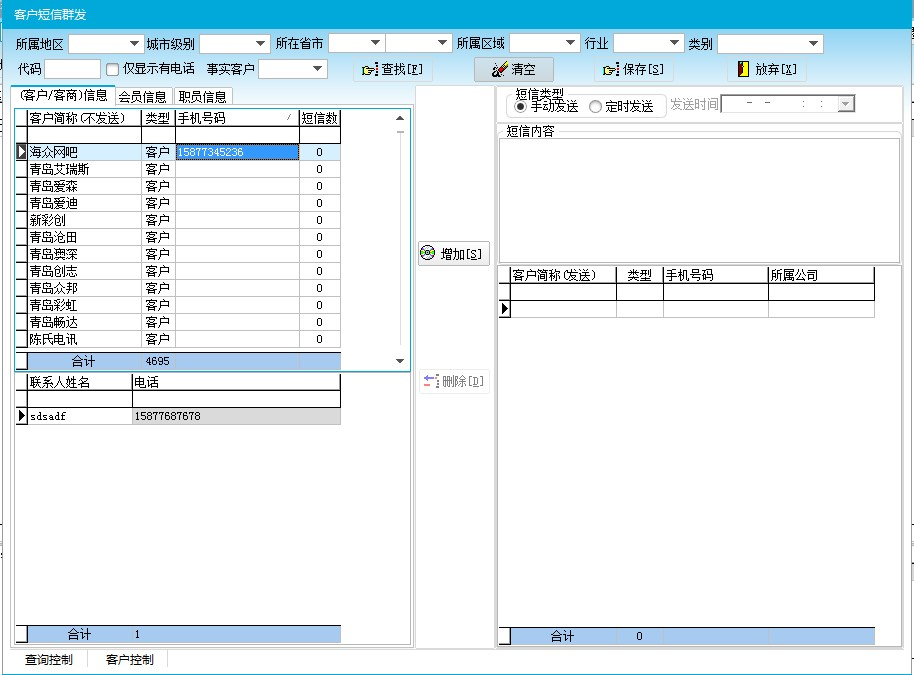Open the 行业 dropdown
914x675 pixels.
[674, 43]
